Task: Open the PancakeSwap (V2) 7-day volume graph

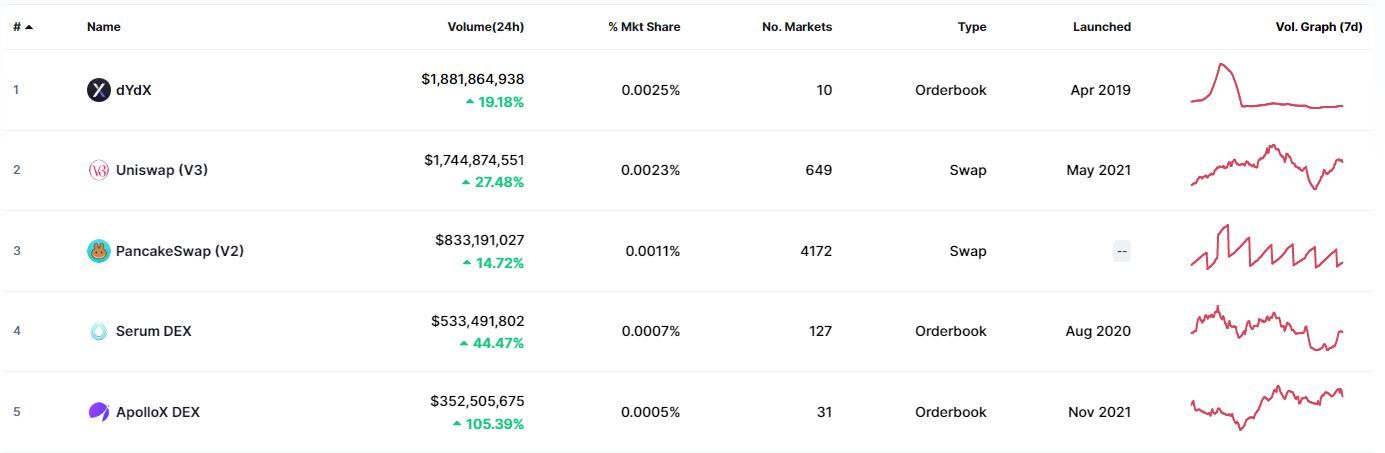Action: tap(1267, 247)
